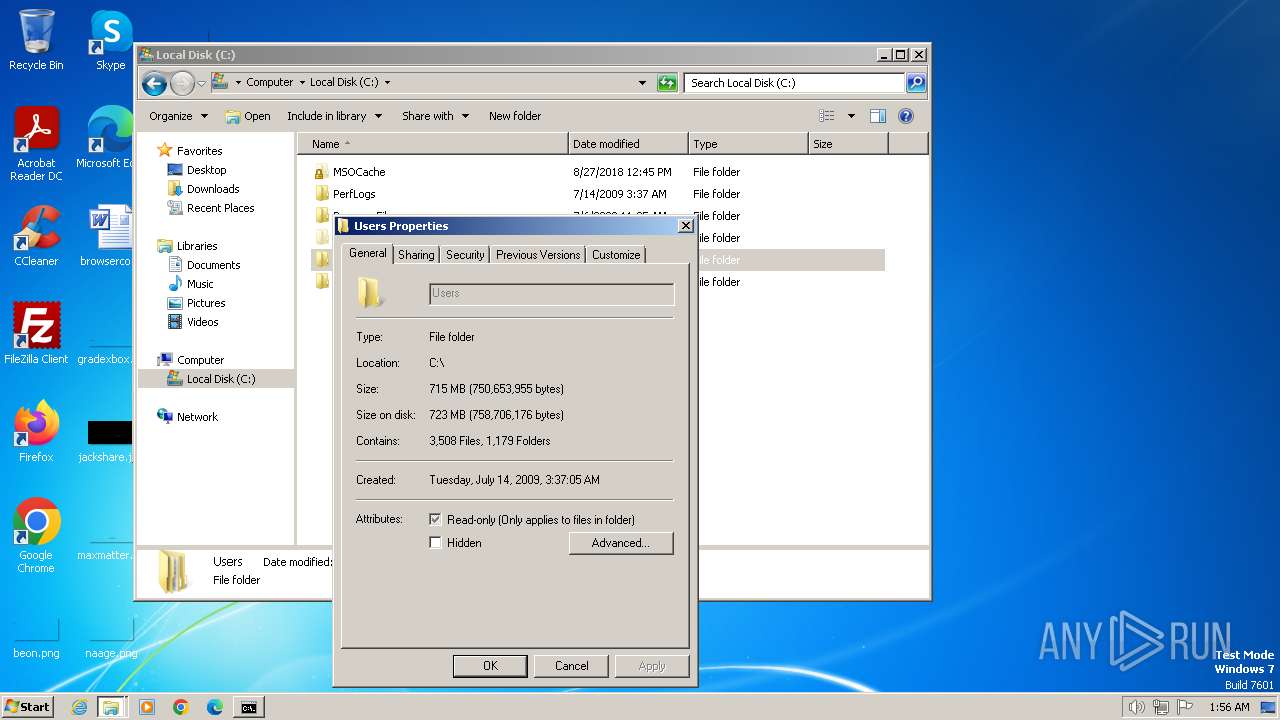This screenshot has width=1280, height=720.
Task: Click the Change your view icon
Action: pyautogui.click(x=827, y=116)
